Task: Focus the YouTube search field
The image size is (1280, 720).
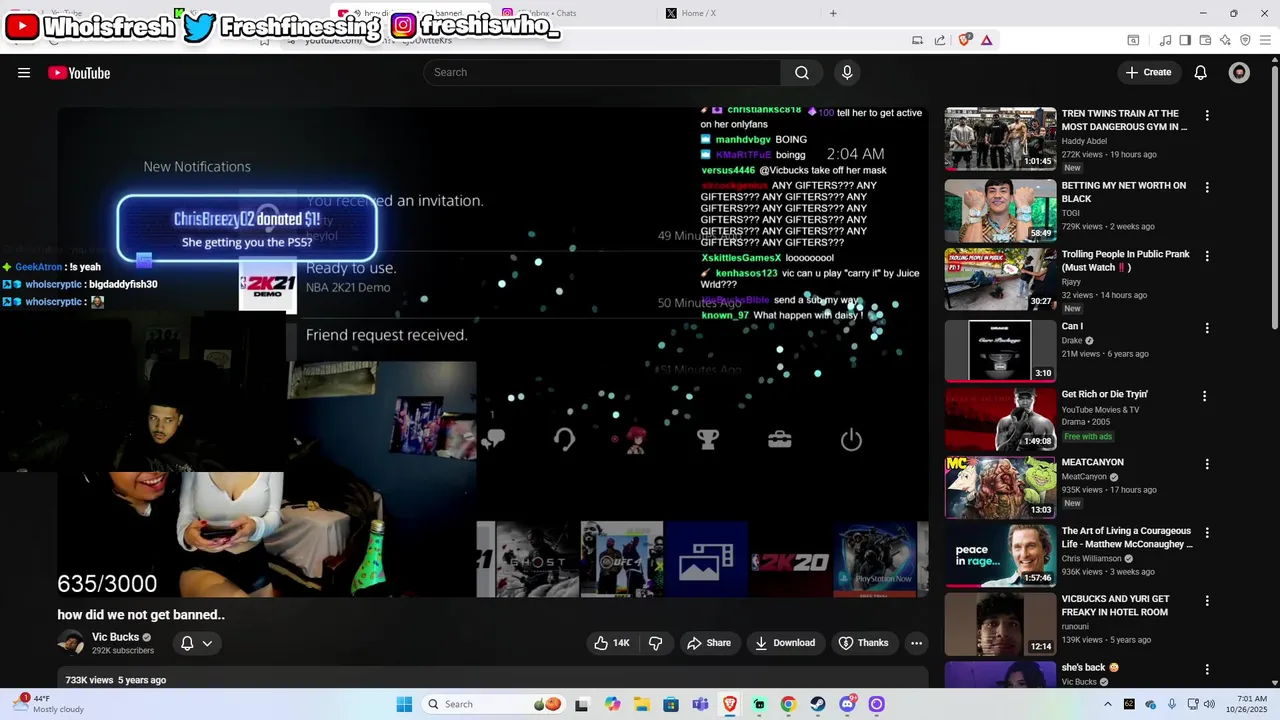Action: [x=602, y=72]
